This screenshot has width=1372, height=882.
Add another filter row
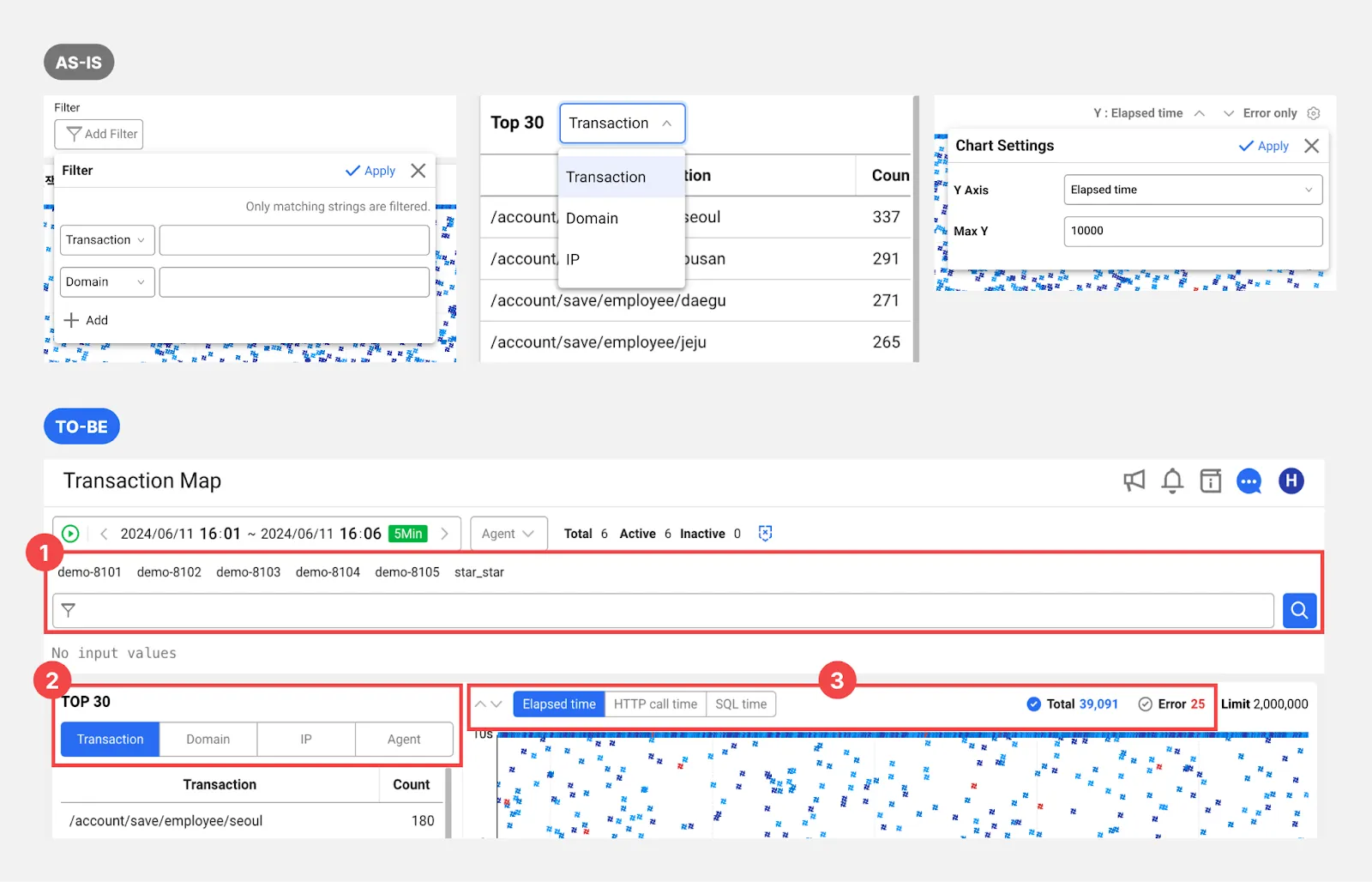[86, 320]
